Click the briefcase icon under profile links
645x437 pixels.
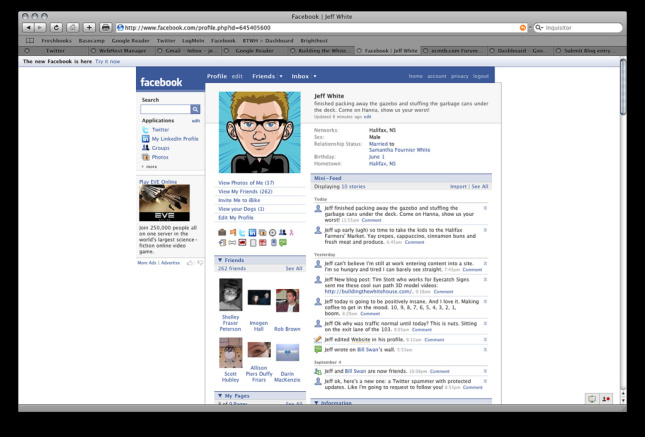(x=222, y=232)
